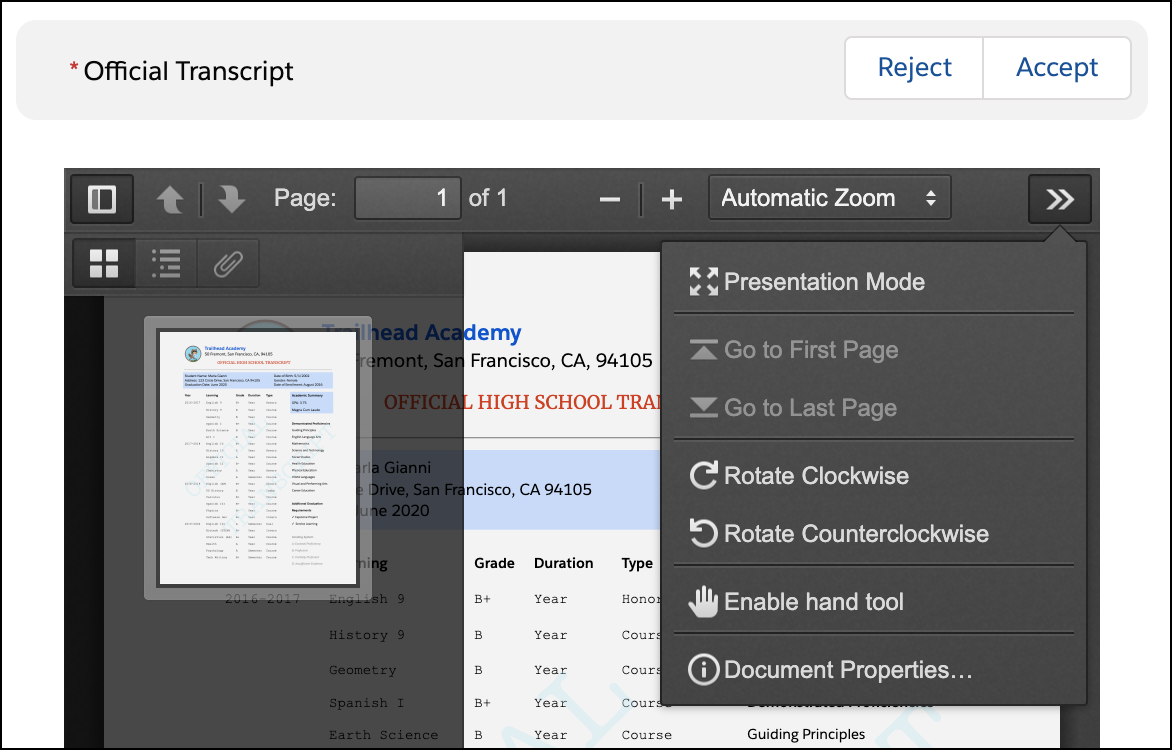Show attachments paperclip view
This screenshot has height=750, width=1172.
pyautogui.click(x=228, y=264)
